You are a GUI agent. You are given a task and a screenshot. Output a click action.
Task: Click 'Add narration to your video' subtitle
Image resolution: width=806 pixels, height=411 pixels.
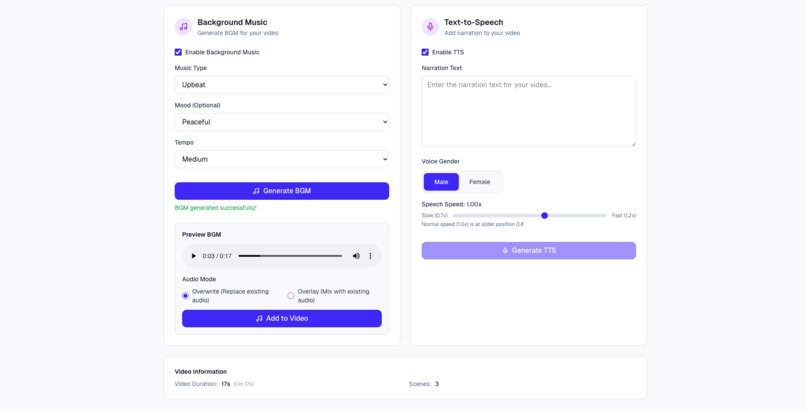click(482, 33)
